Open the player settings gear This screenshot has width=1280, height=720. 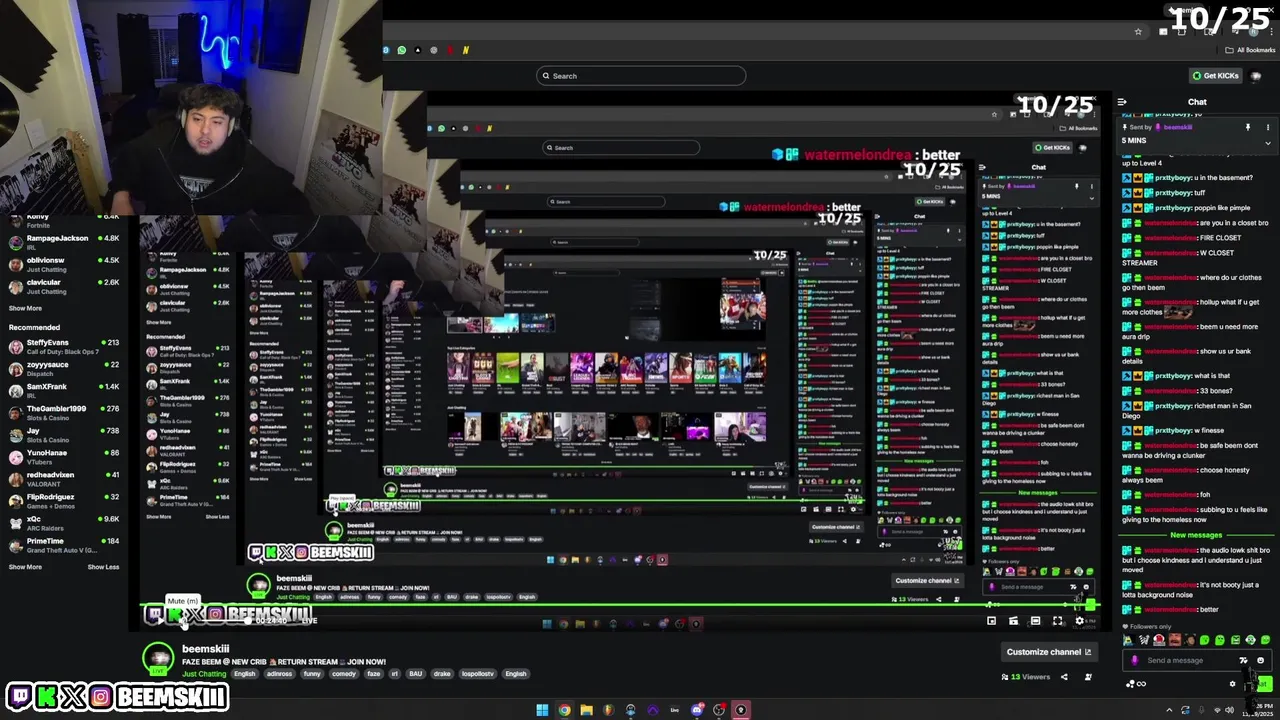click(x=1079, y=621)
